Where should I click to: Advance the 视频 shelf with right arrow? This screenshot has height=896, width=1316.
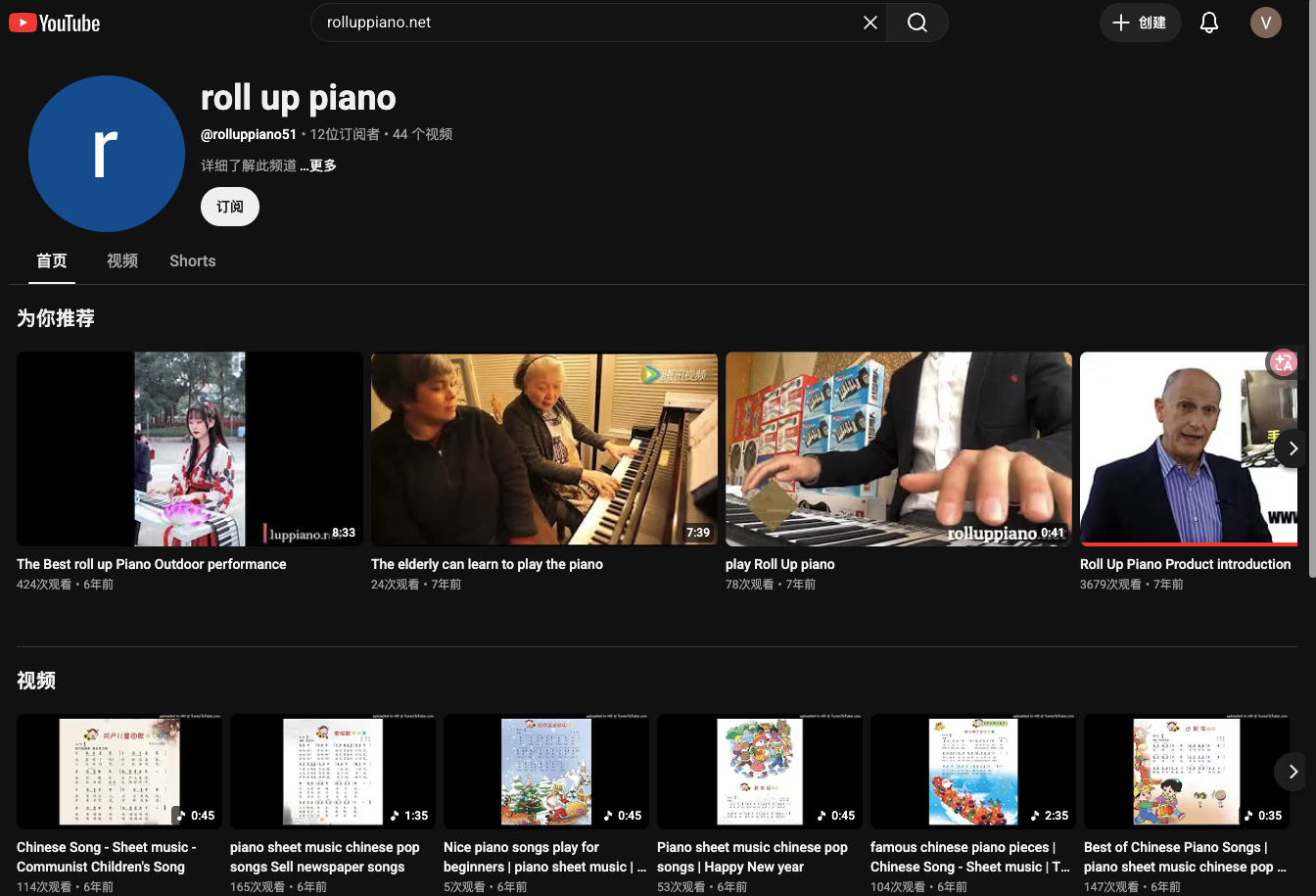(1292, 772)
